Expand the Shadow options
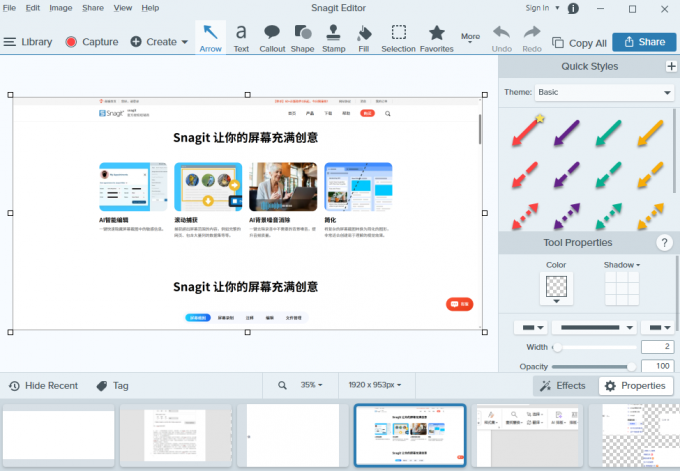The height and width of the screenshot is (471, 680). click(622, 265)
